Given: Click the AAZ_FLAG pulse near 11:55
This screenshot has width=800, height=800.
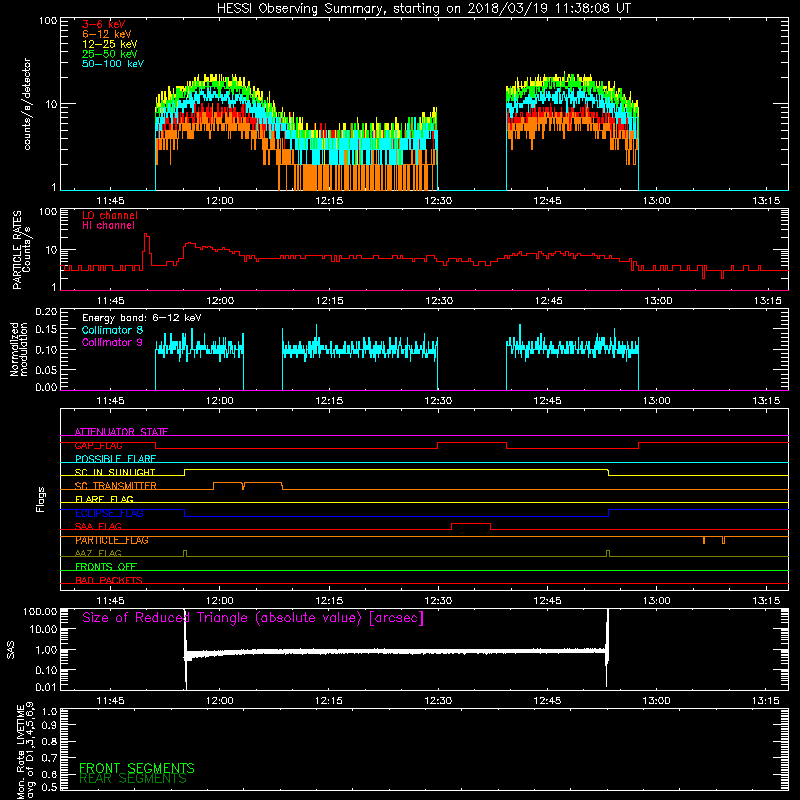Looking at the screenshot, I should coord(185,553).
